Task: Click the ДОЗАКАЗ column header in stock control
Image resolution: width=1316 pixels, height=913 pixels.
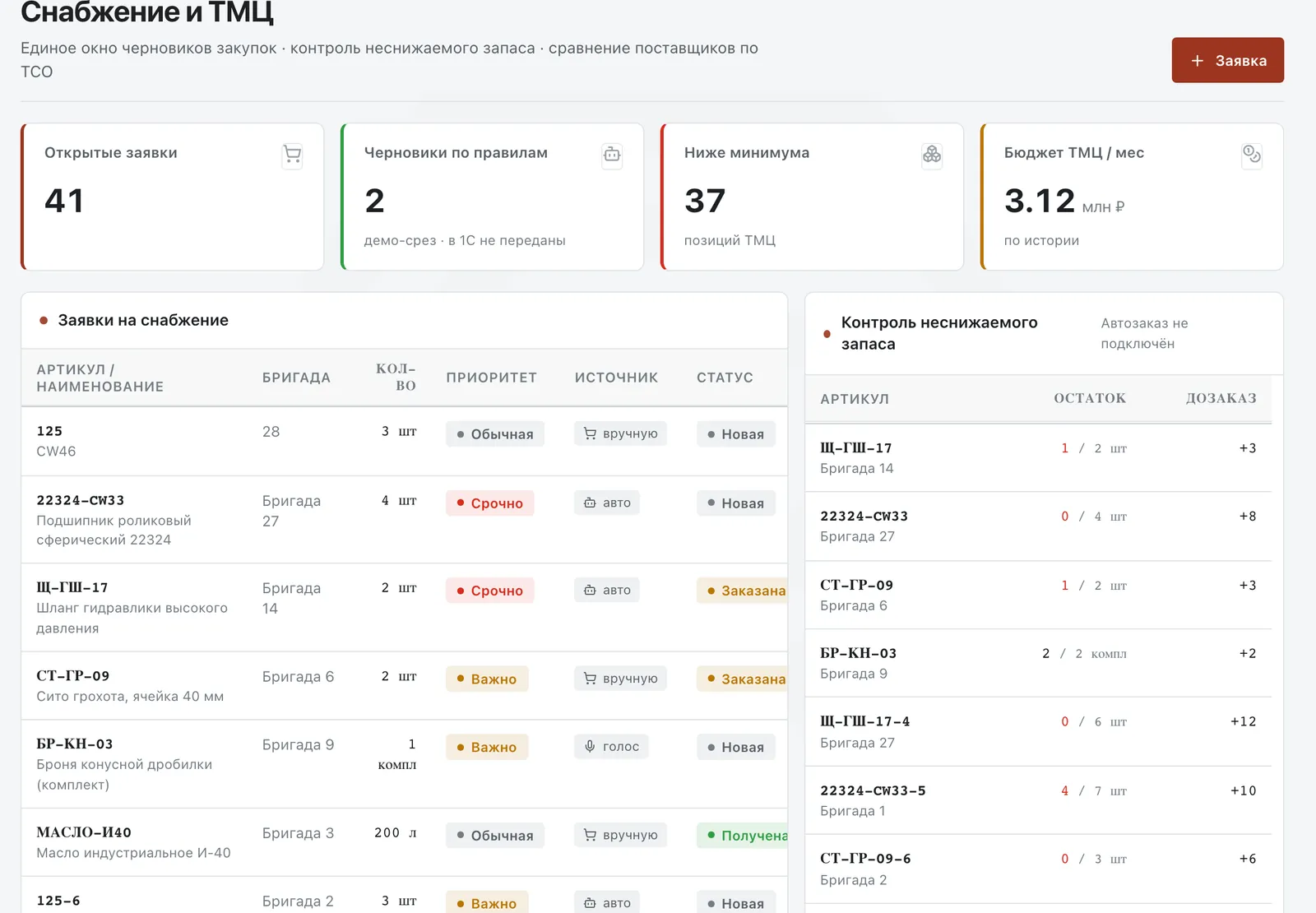Action: pos(1221,398)
